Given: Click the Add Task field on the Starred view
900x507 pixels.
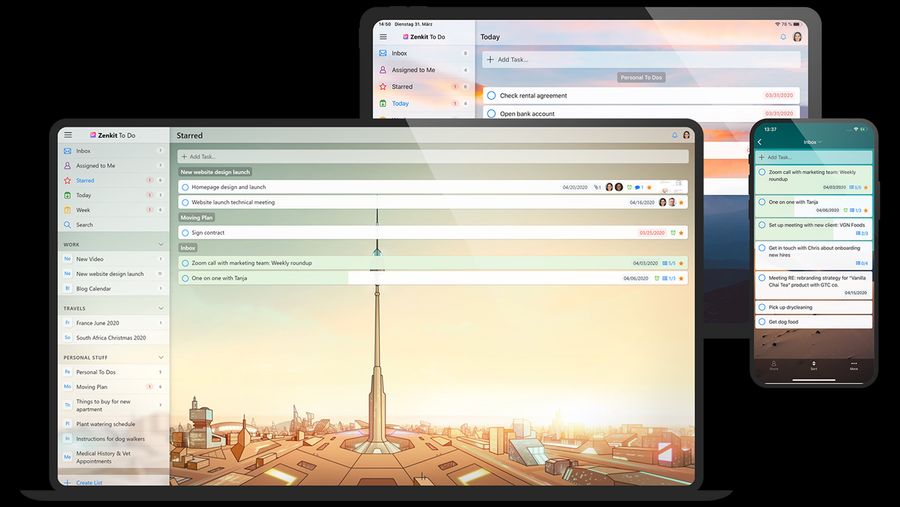Looking at the screenshot, I should coord(433,156).
